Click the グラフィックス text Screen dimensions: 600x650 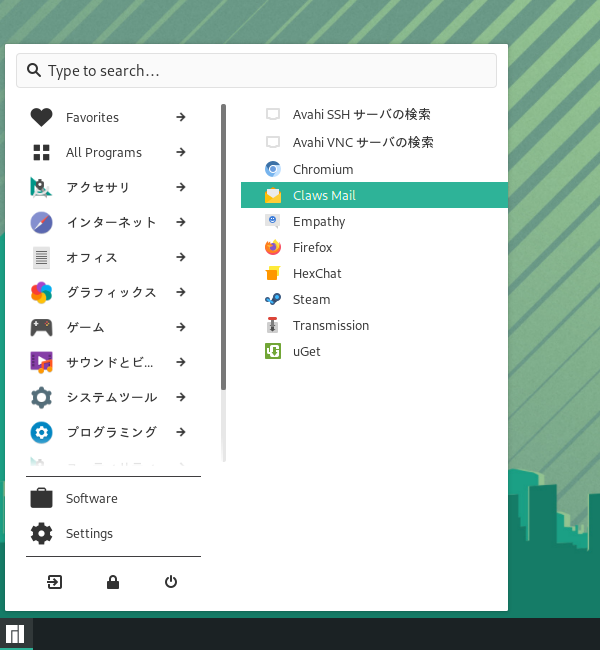pyautogui.click(x=112, y=293)
